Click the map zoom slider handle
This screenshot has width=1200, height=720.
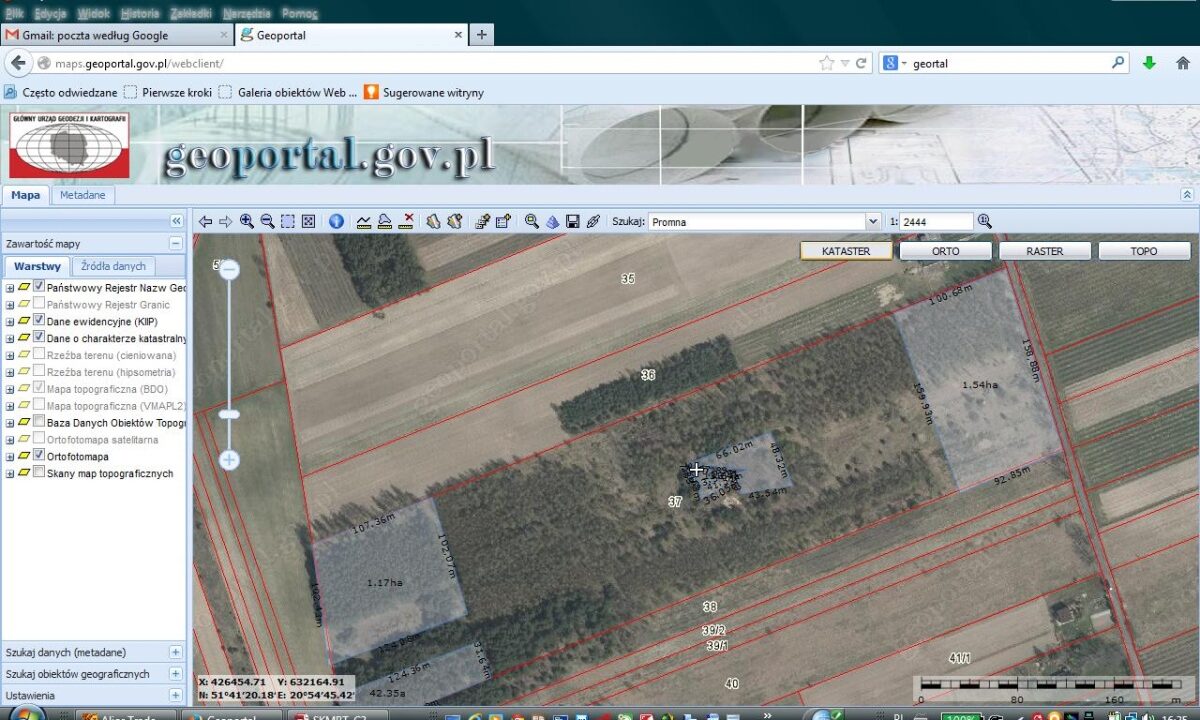tap(229, 413)
